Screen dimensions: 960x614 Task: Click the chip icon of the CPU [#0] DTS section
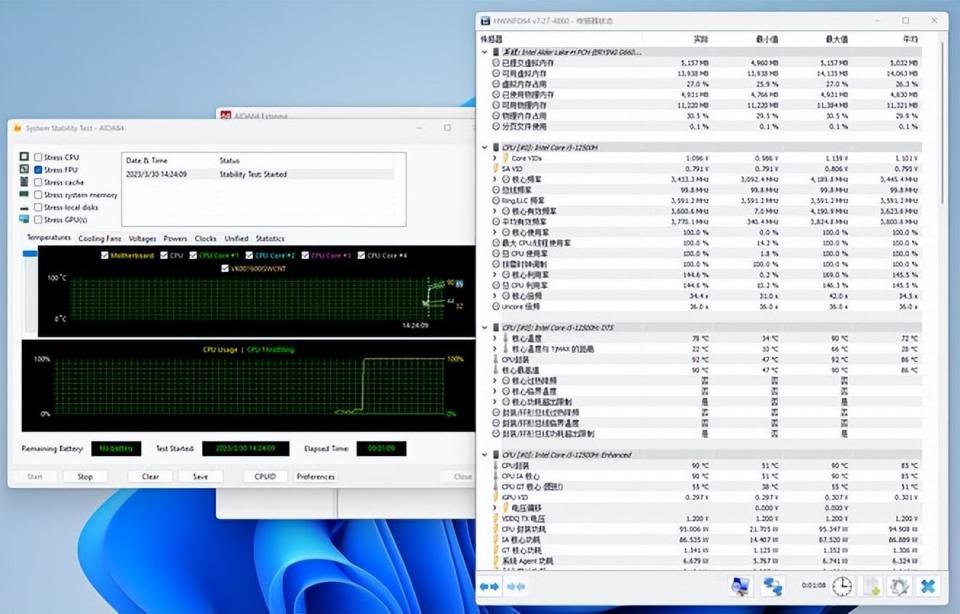click(496, 328)
